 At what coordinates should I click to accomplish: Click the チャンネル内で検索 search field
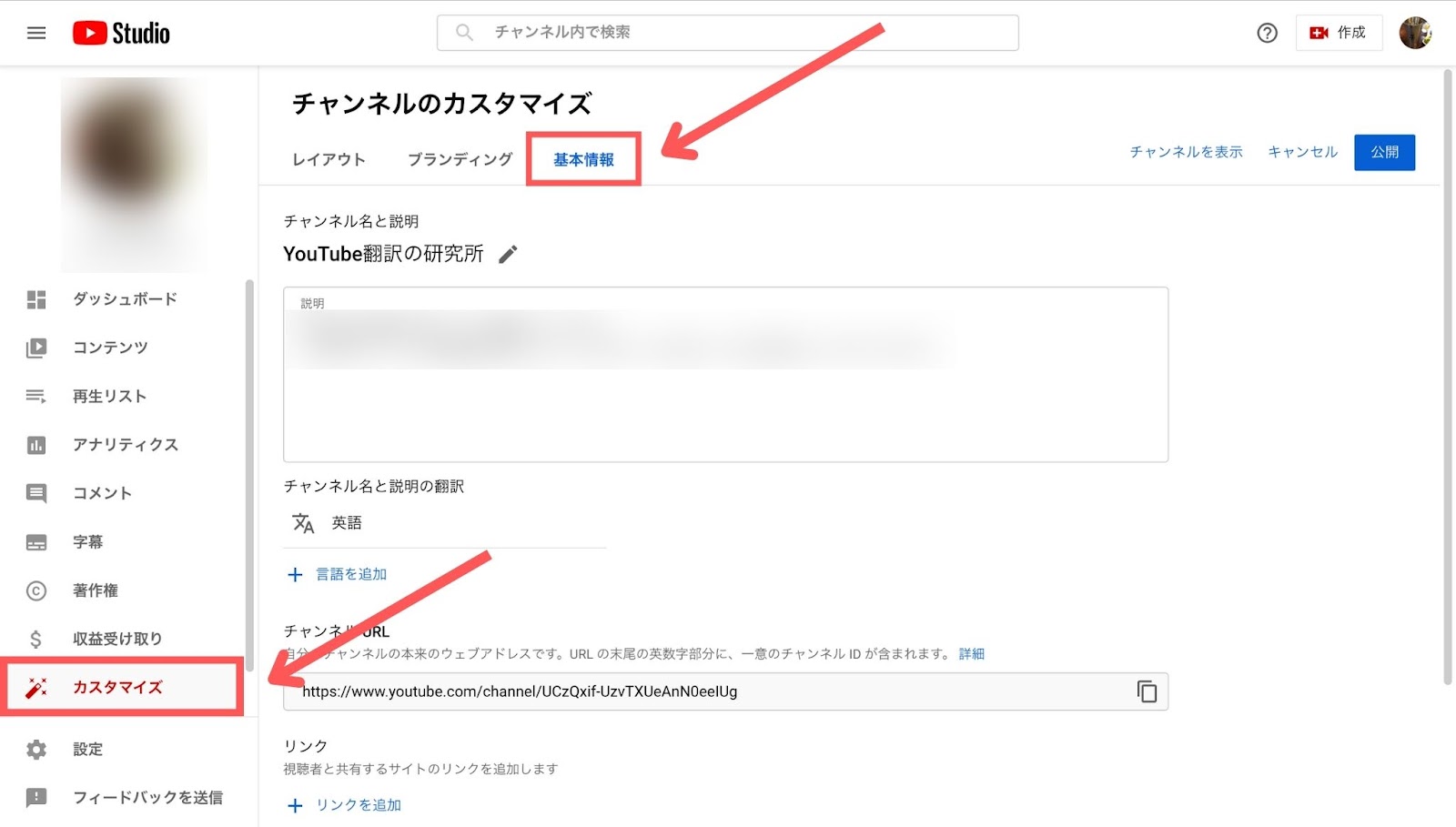[x=728, y=32]
